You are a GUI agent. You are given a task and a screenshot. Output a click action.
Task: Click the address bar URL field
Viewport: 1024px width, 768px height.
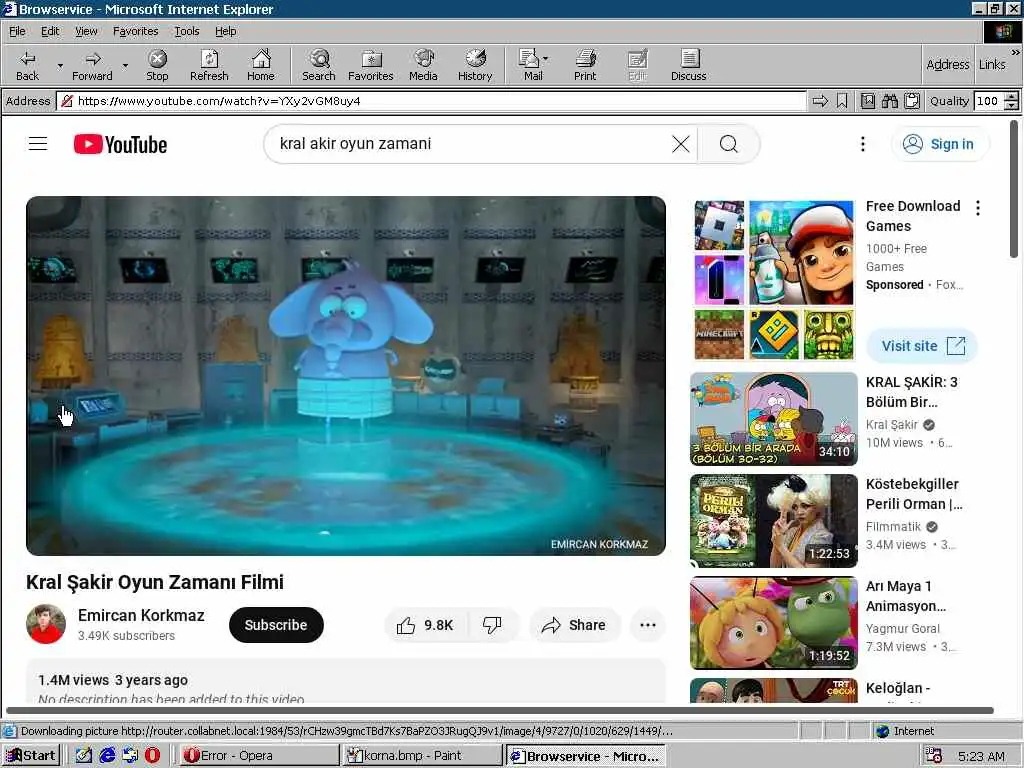(x=431, y=101)
